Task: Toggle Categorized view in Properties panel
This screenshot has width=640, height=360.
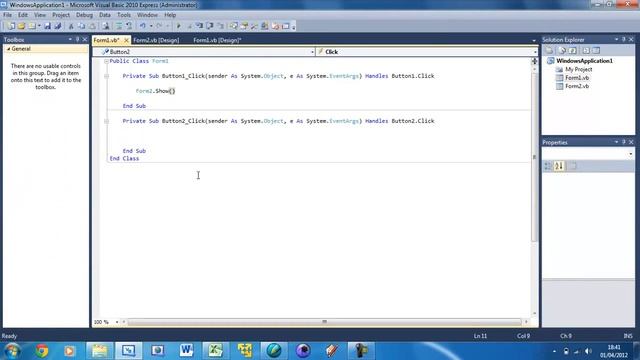Action: point(548,166)
